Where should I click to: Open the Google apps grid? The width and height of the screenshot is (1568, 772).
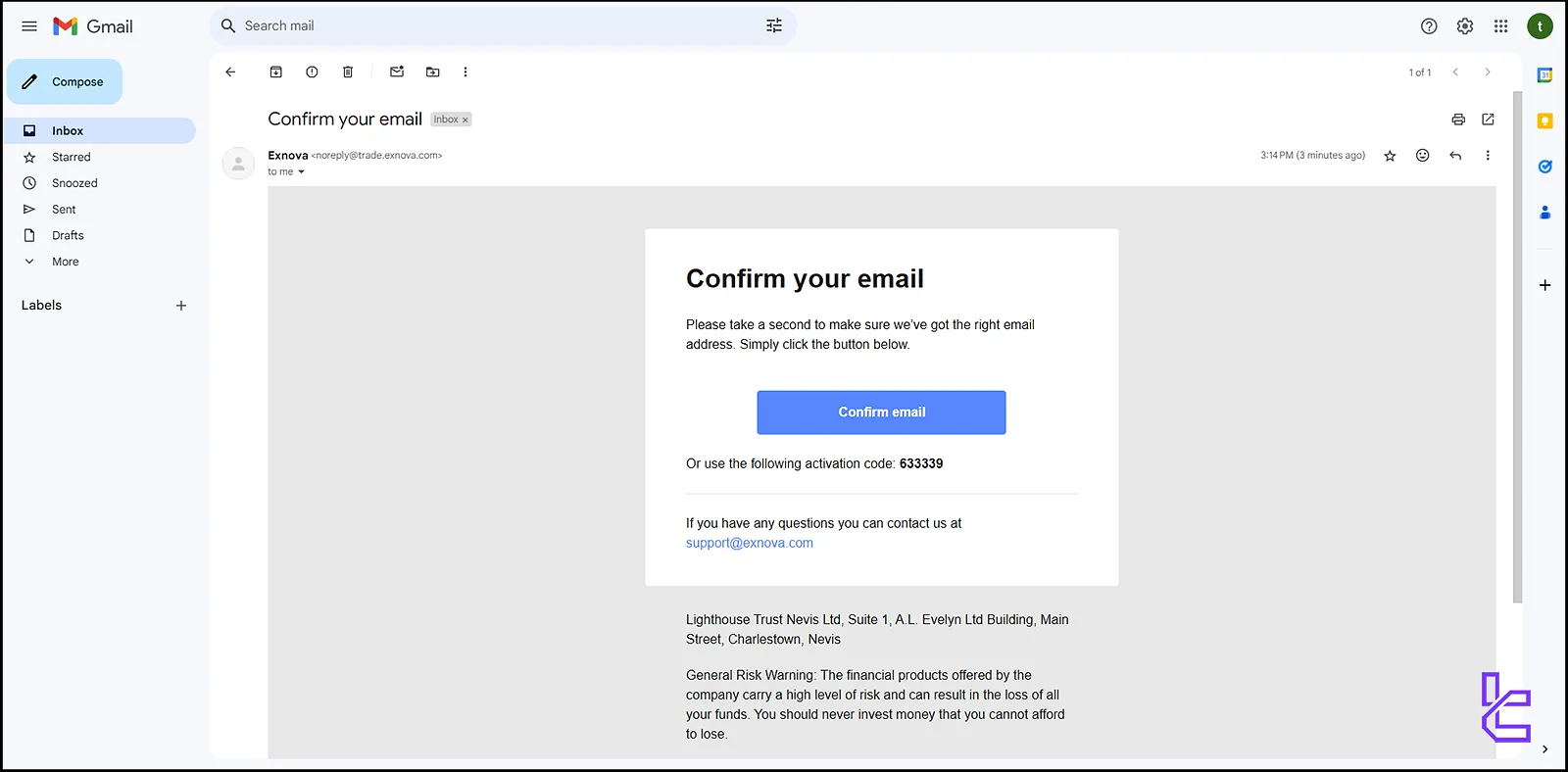pos(1500,26)
